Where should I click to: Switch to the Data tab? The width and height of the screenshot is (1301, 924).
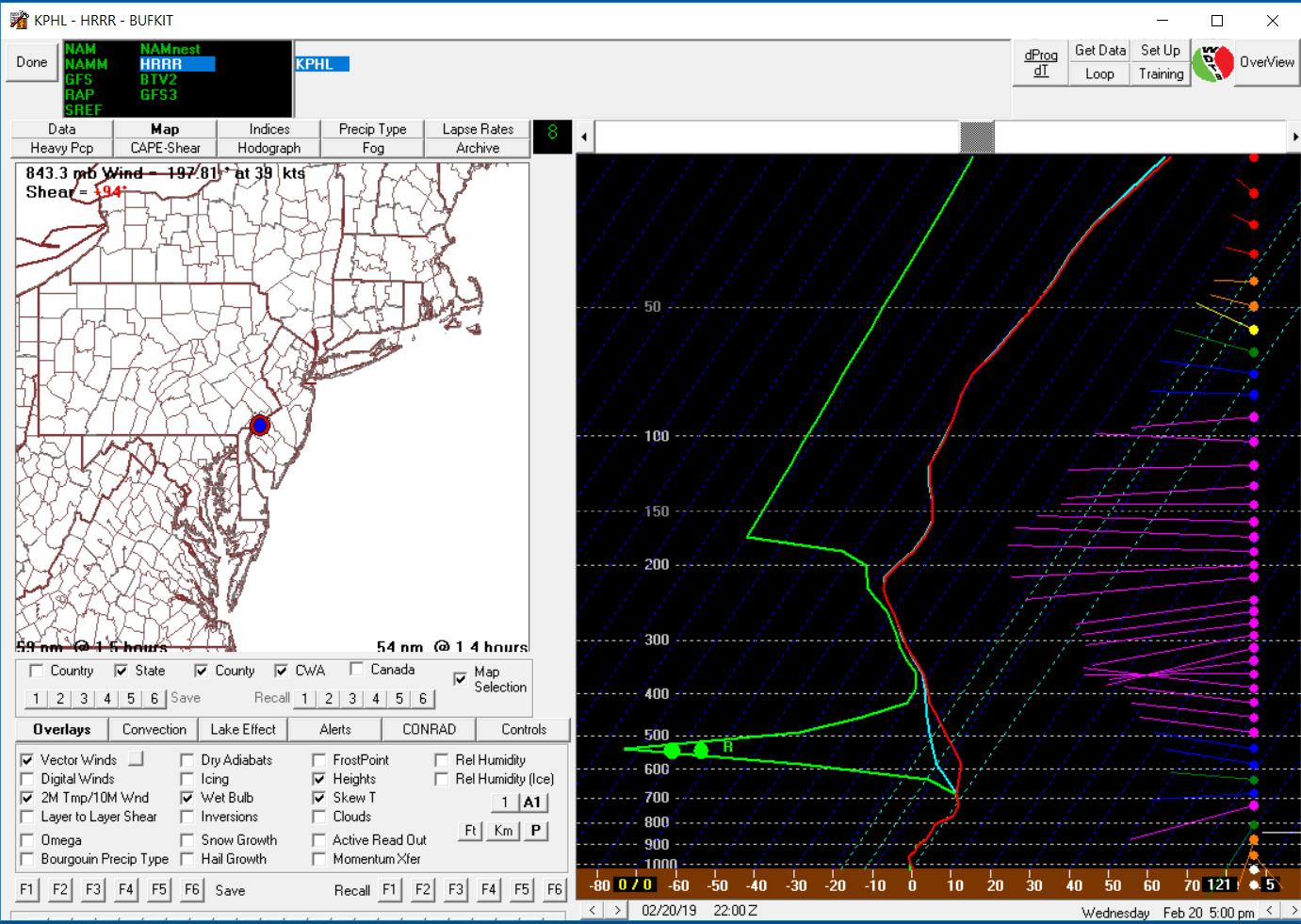(62, 129)
